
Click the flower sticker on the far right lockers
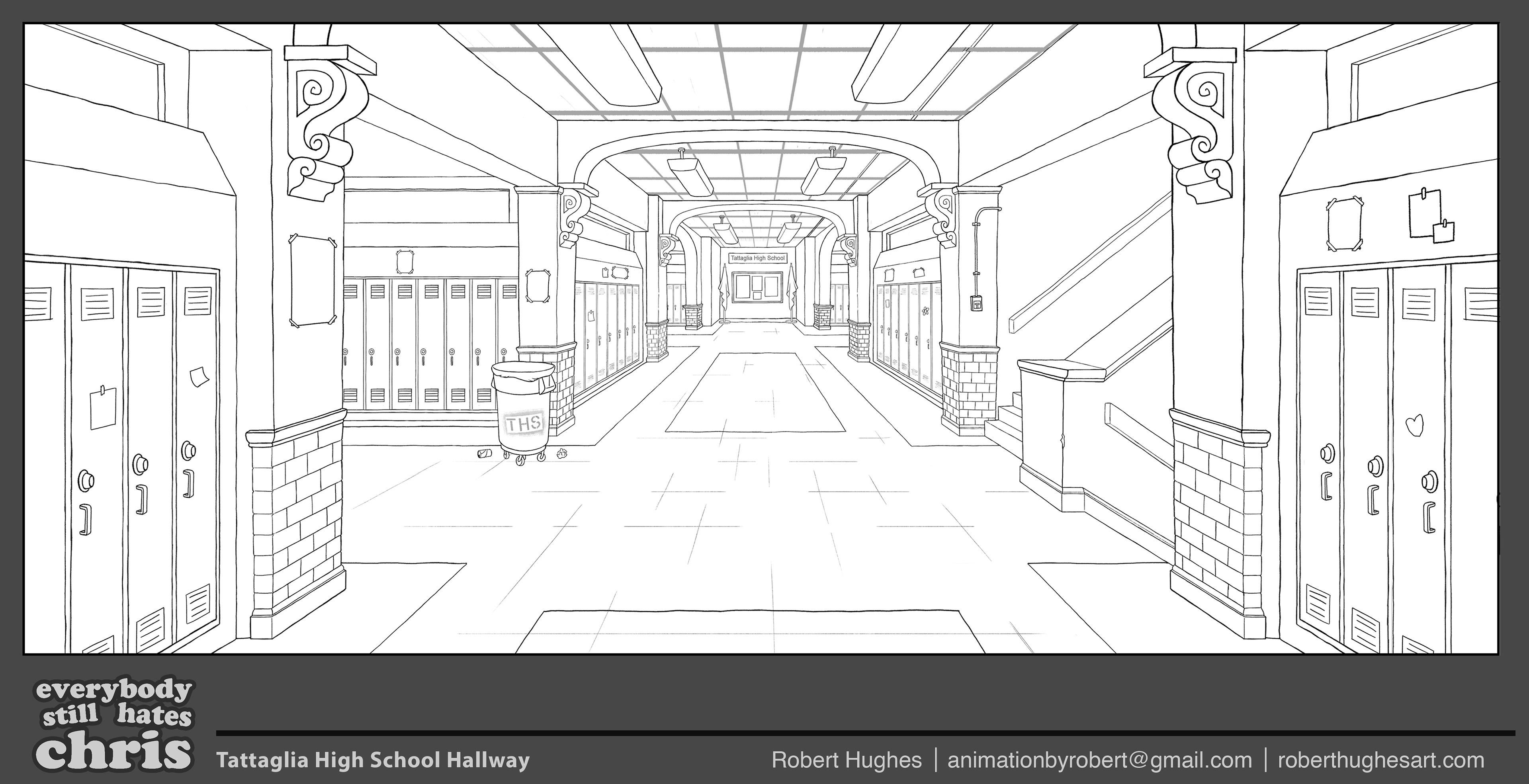[925, 311]
